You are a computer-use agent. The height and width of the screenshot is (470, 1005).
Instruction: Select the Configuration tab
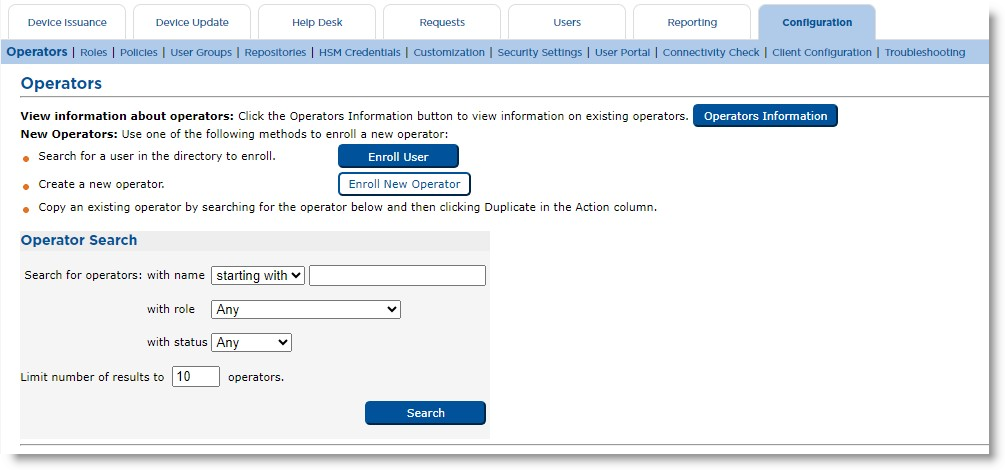(x=817, y=22)
